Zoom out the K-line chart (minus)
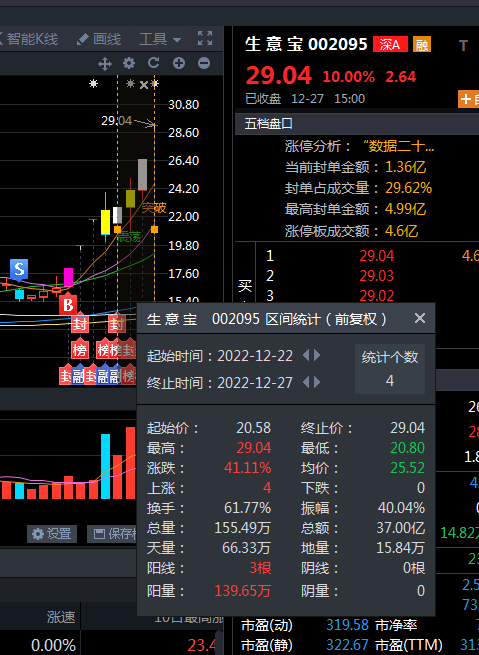 pos(204,63)
